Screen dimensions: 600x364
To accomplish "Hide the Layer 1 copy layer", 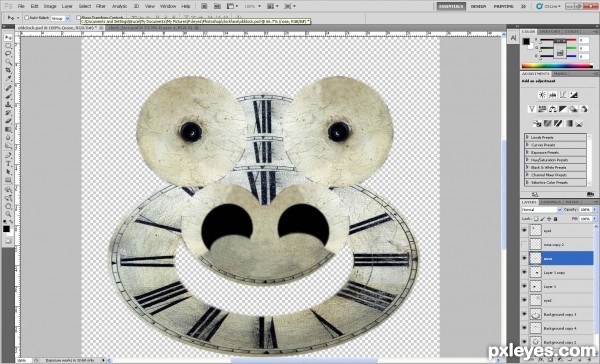I will 524,273.
